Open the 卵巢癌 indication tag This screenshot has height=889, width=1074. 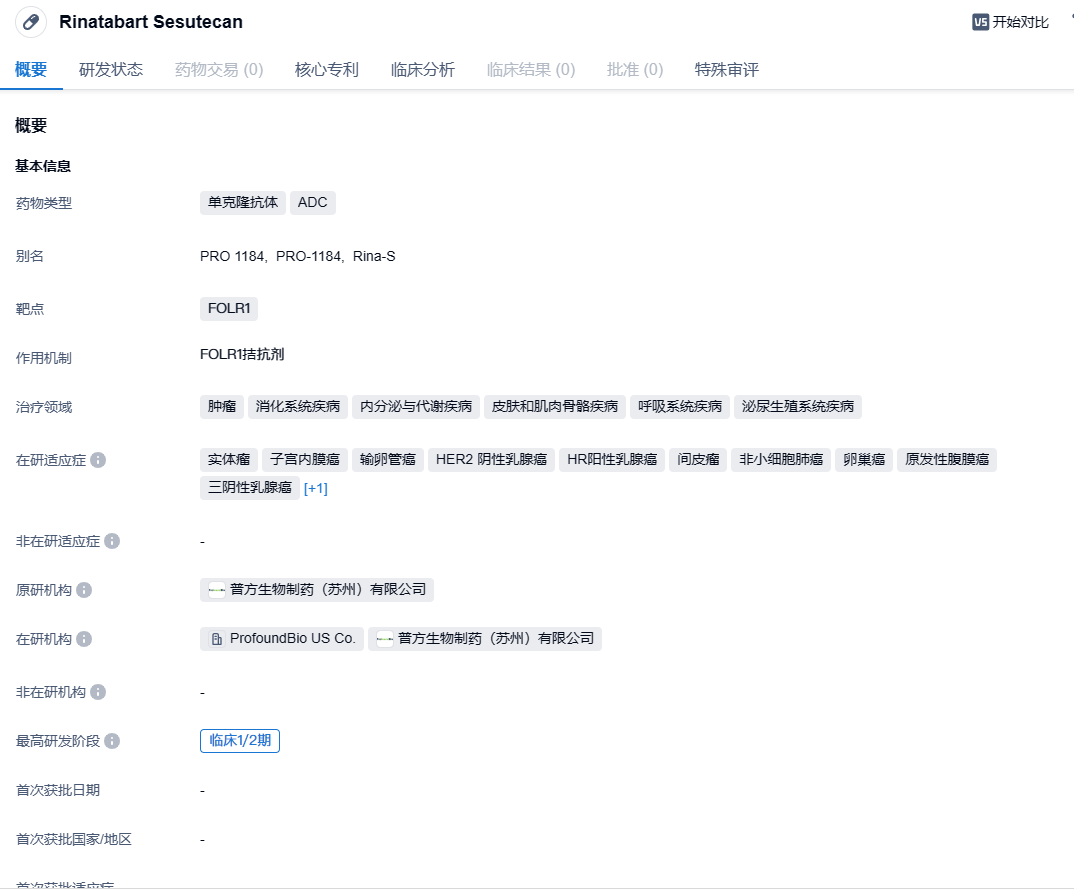[x=863, y=460]
